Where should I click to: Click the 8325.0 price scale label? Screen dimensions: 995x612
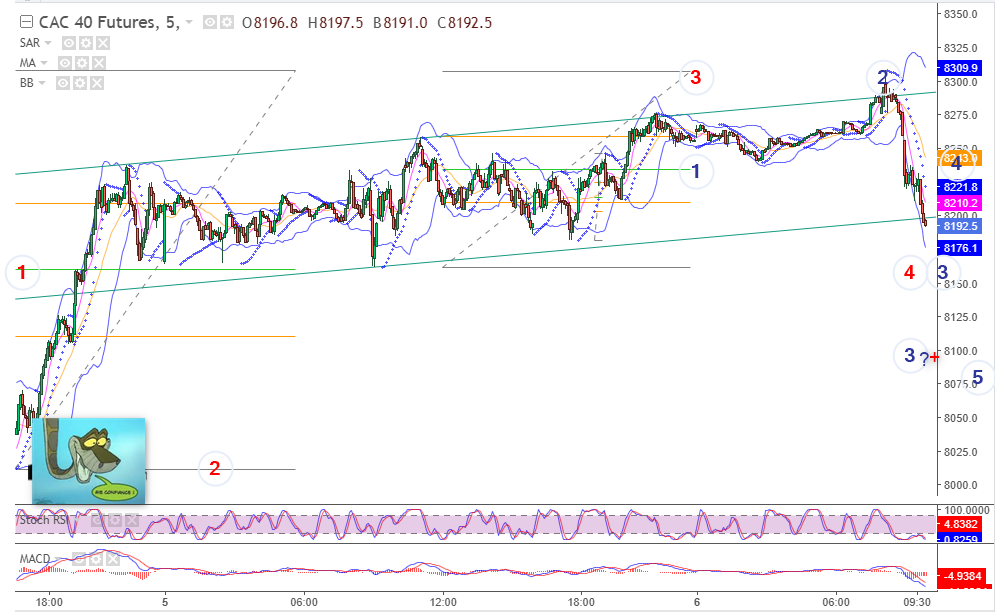[x=960, y=48]
